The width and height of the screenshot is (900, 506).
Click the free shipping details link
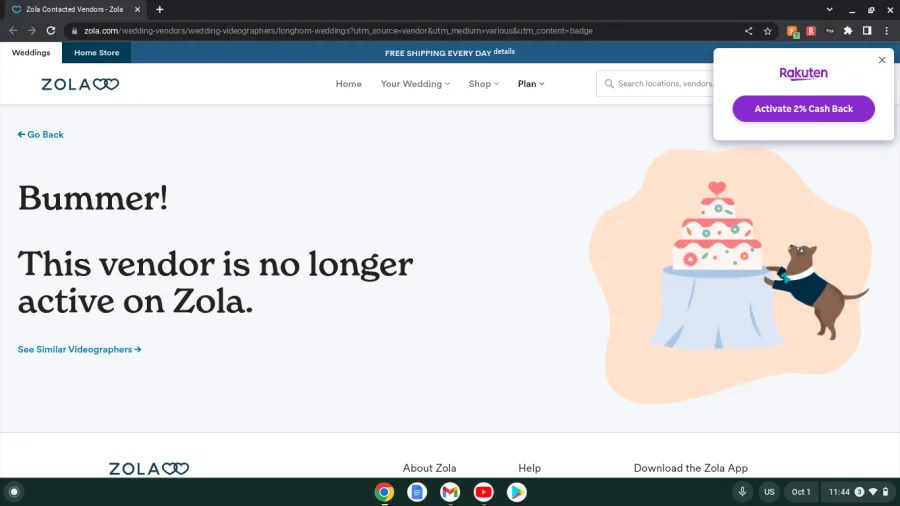click(504, 51)
